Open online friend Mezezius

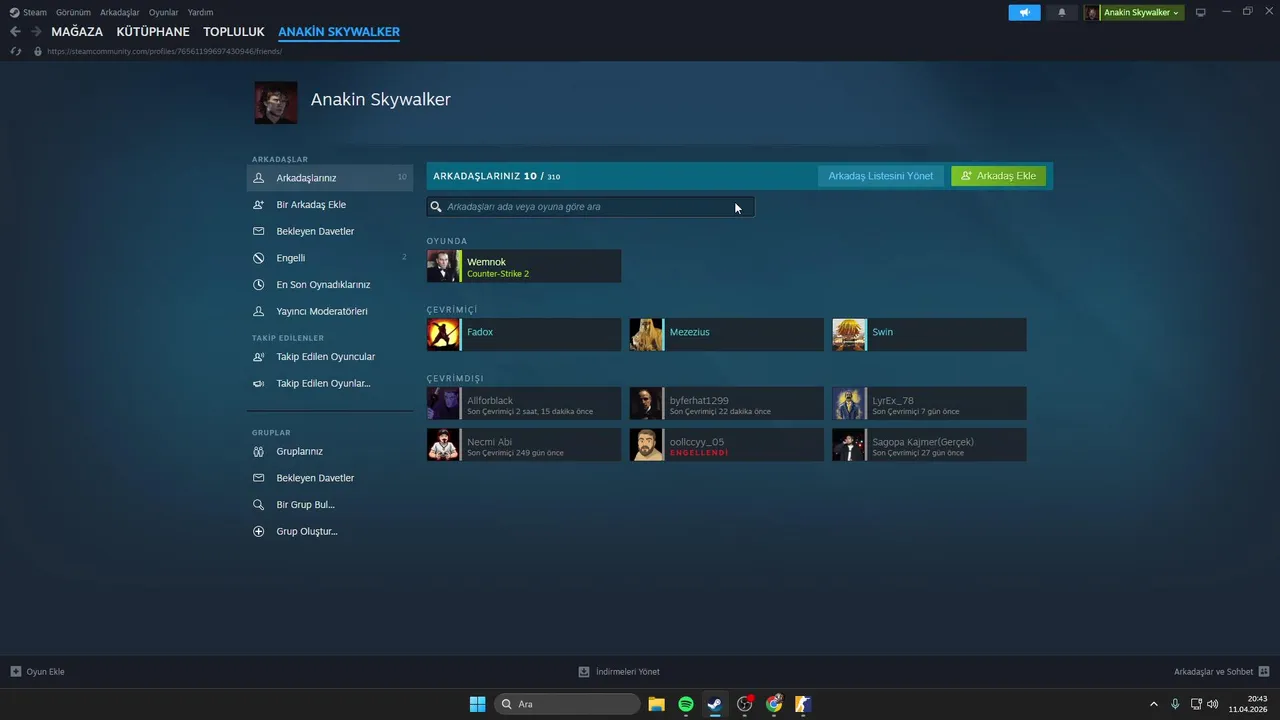point(727,335)
